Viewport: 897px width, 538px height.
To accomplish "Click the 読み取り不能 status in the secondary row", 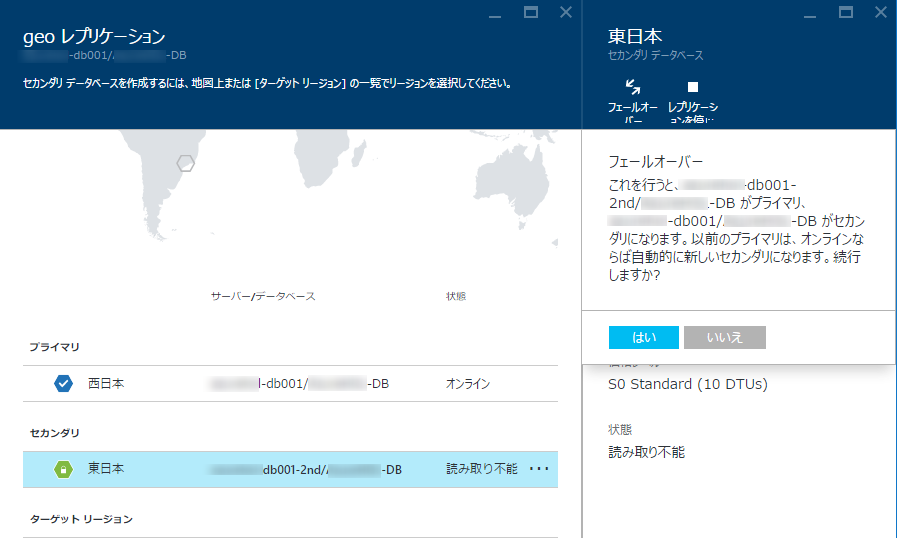I will (481, 468).
